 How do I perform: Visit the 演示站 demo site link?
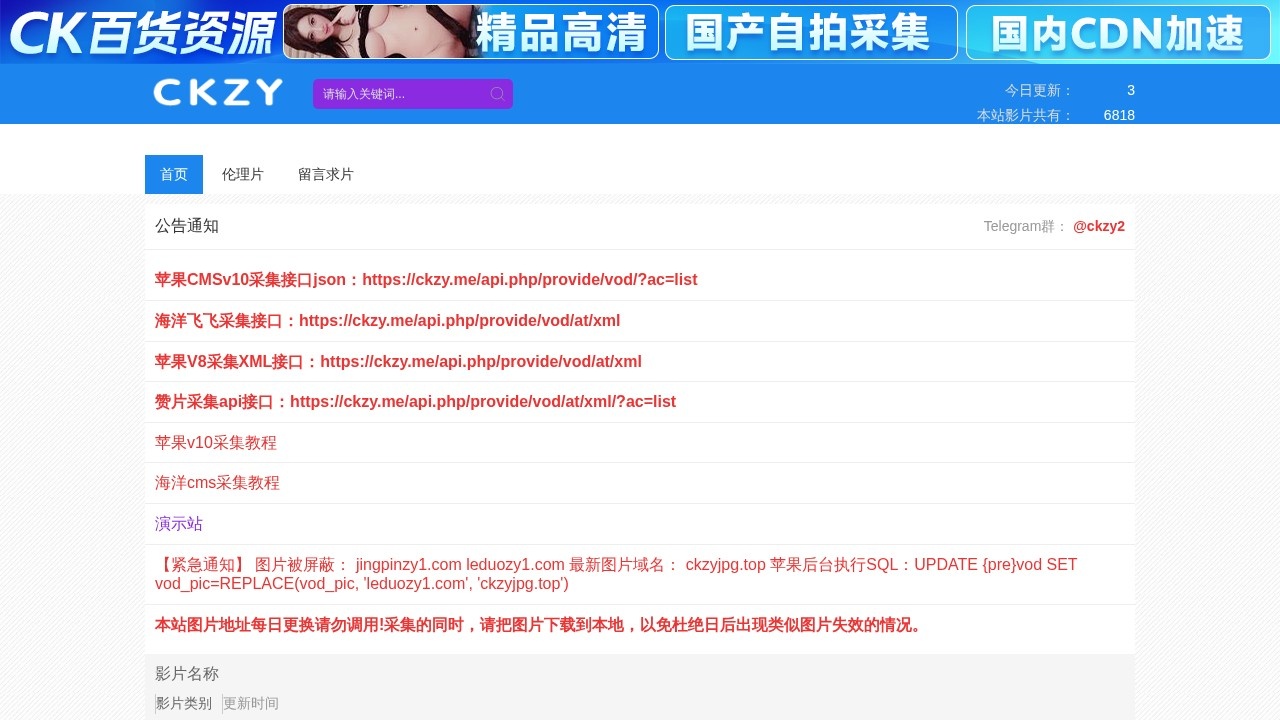179,524
